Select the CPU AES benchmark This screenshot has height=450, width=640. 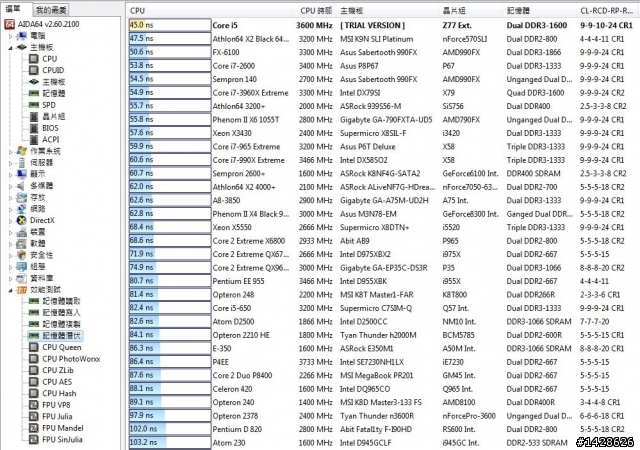click(57, 382)
